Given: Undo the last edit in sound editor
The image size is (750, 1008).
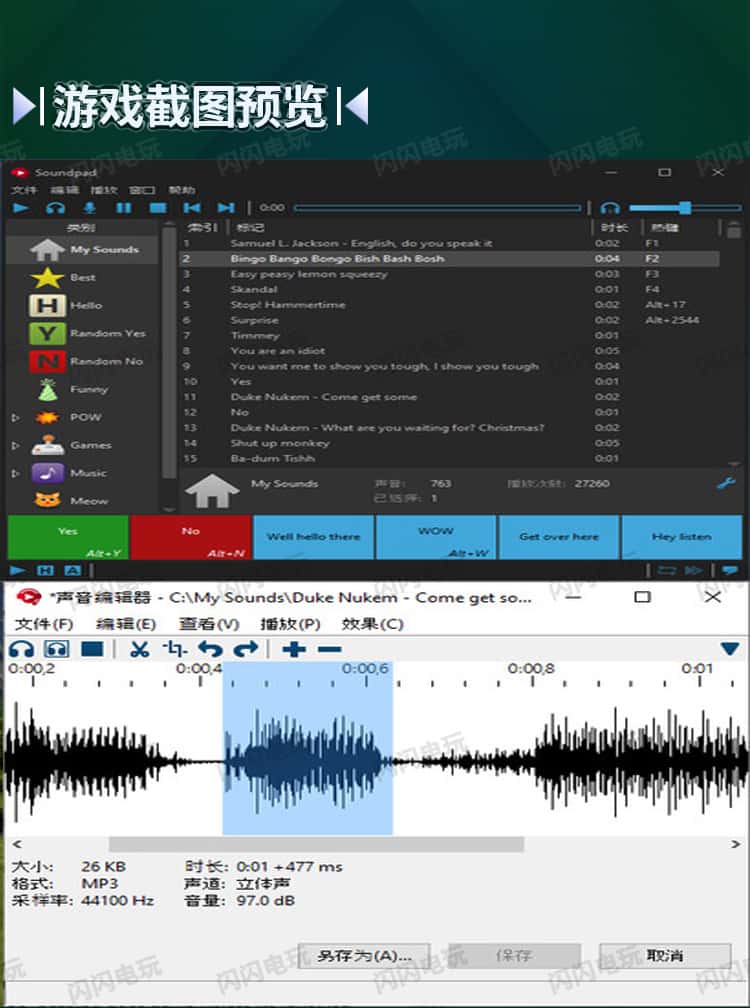Looking at the screenshot, I should [210, 649].
